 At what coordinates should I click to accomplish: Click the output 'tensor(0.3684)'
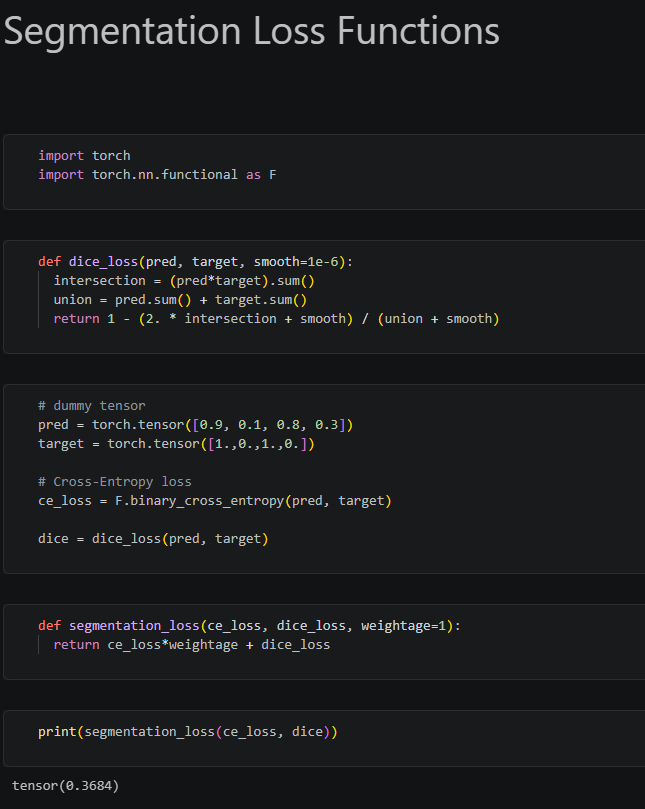[x=66, y=785]
